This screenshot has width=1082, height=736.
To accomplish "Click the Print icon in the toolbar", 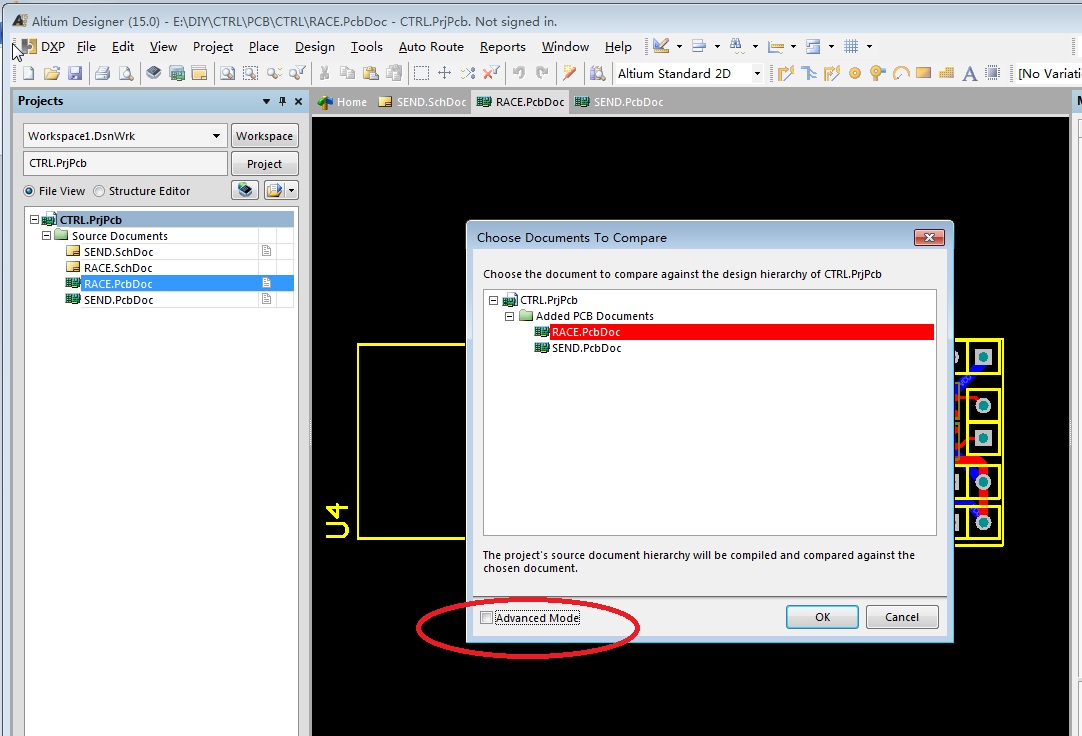I will click(x=103, y=73).
